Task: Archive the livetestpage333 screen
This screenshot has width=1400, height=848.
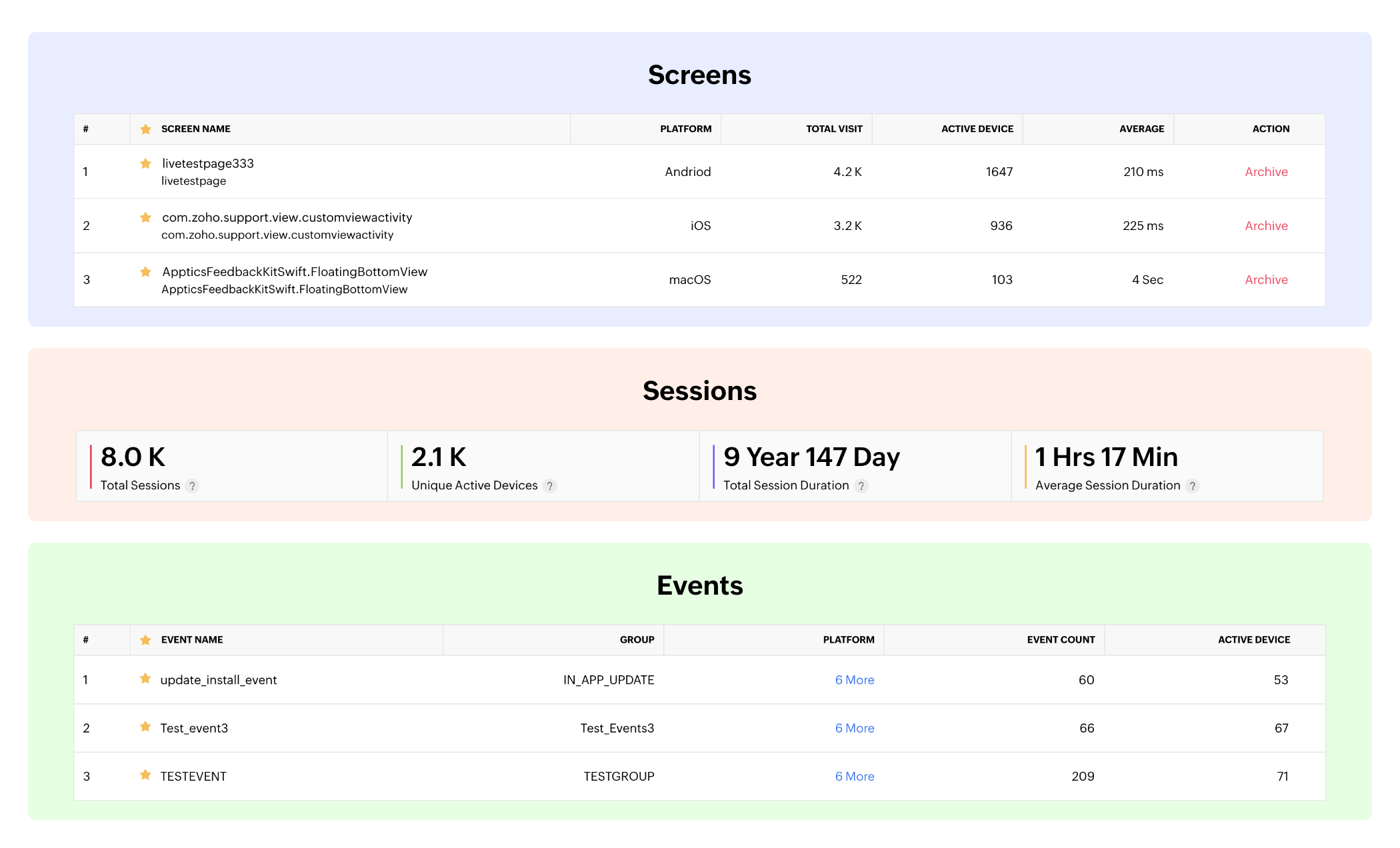Action: pyautogui.click(x=1265, y=171)
